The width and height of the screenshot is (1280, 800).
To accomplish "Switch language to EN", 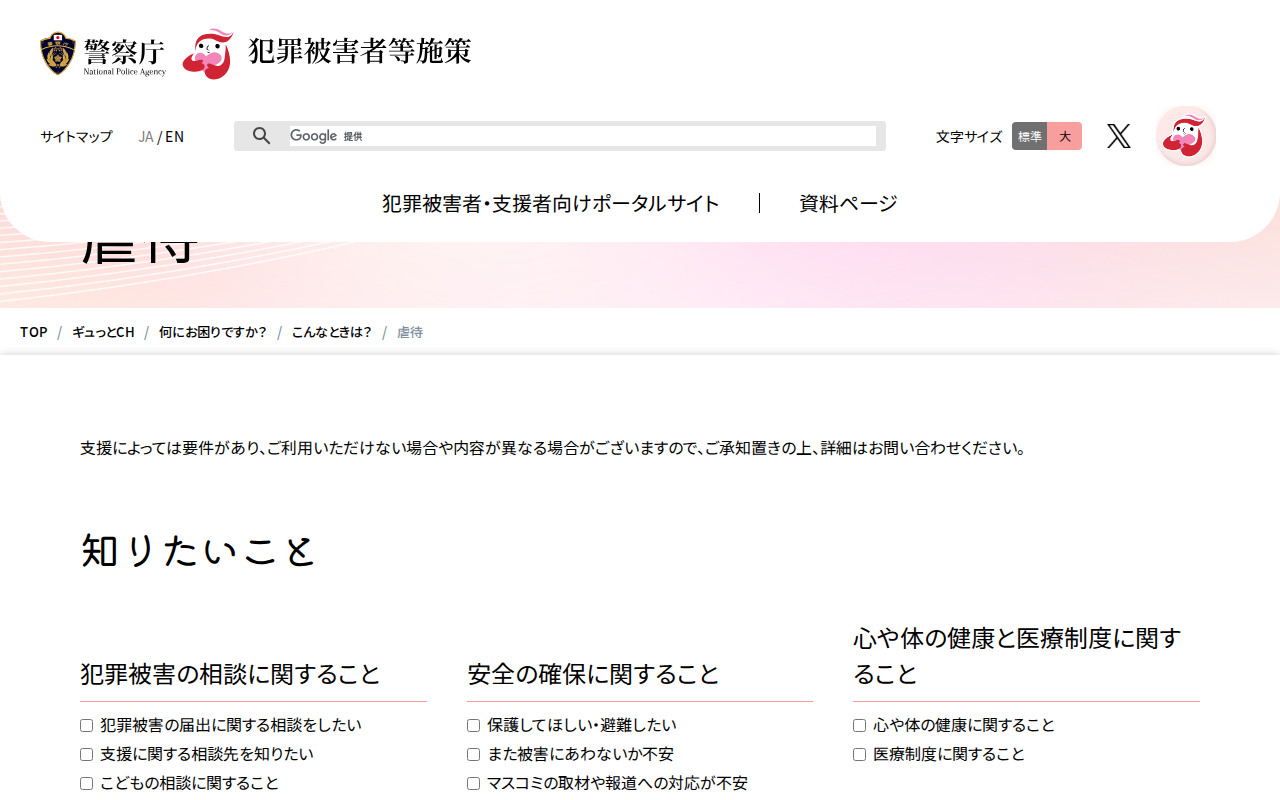I will [x=175, y=136].
